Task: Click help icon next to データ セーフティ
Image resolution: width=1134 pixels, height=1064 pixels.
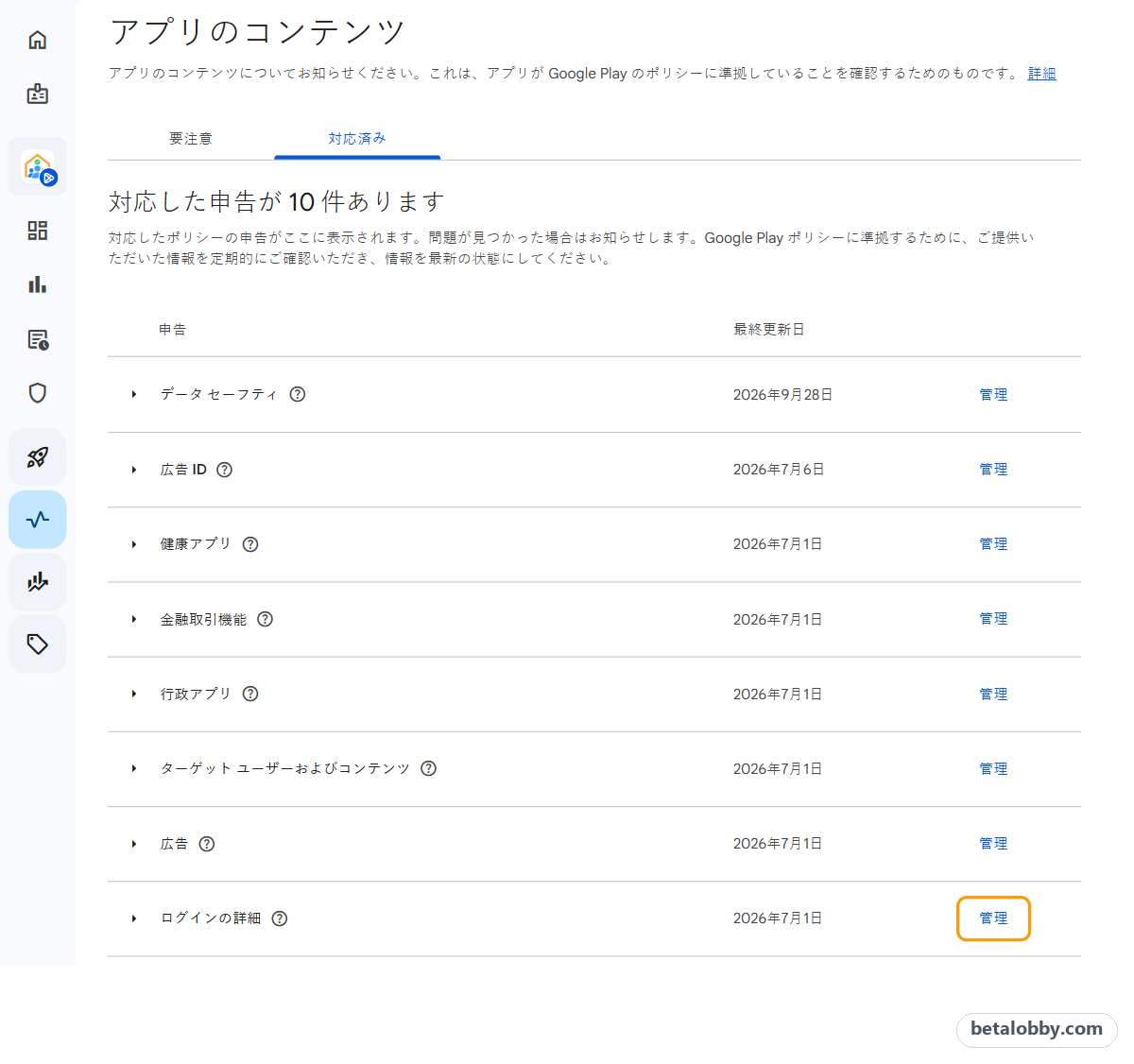Action: click(x=298, y=394)
